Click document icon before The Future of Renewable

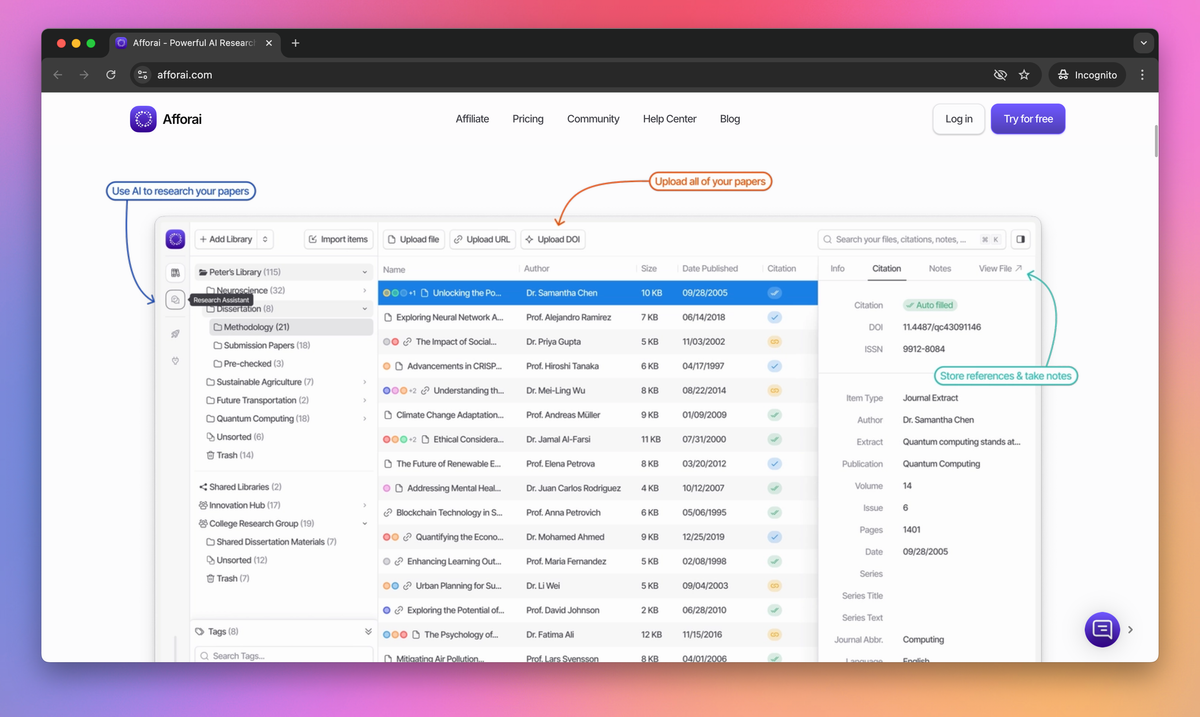pyautogui.click(x=388, y=464)
